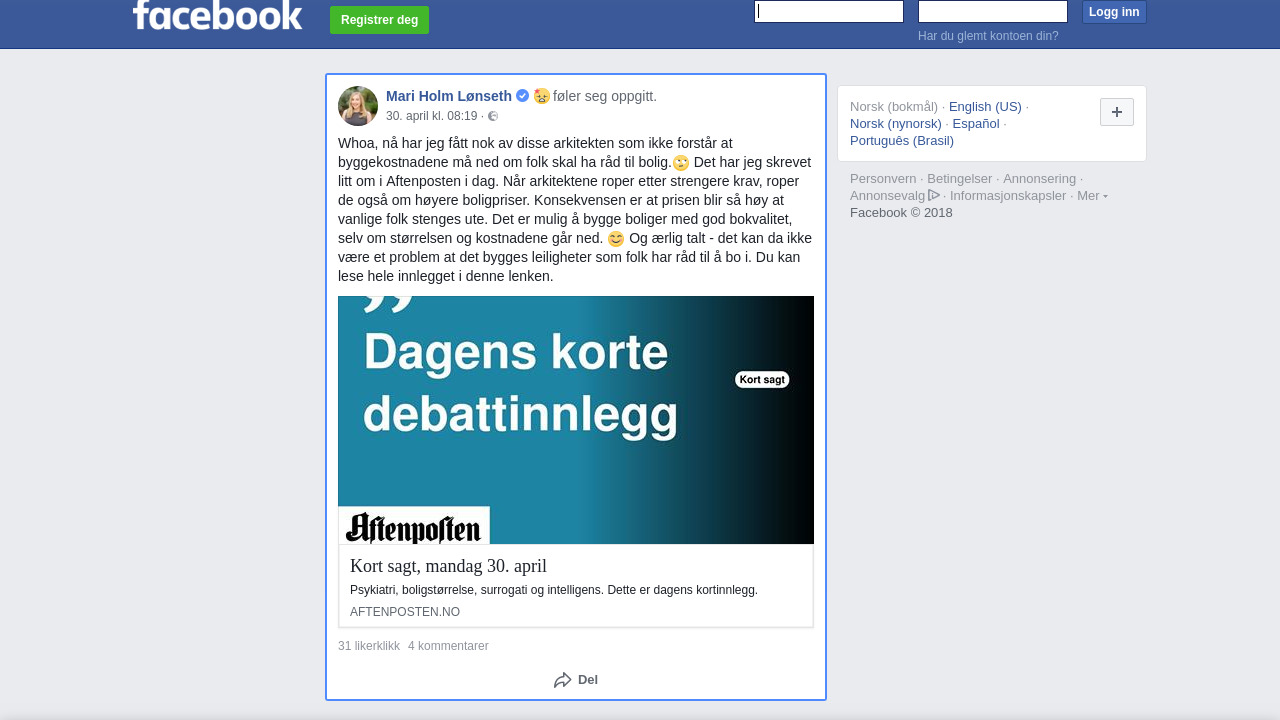Open the forgotten account link
Screen dimensions: 1280x720
988,36
